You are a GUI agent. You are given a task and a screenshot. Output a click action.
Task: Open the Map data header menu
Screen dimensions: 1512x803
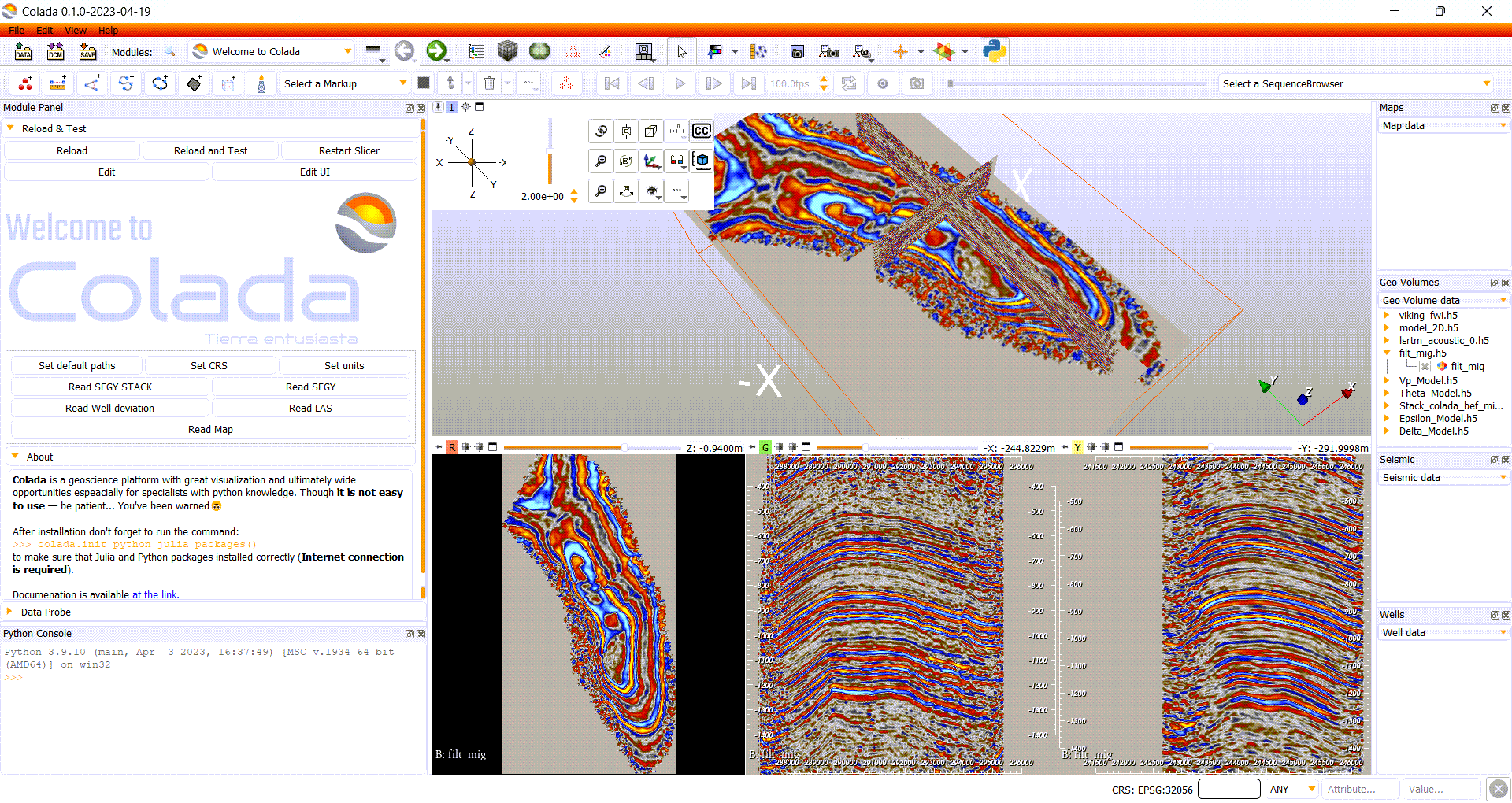pyautogui.click(x=1443, y=126)
